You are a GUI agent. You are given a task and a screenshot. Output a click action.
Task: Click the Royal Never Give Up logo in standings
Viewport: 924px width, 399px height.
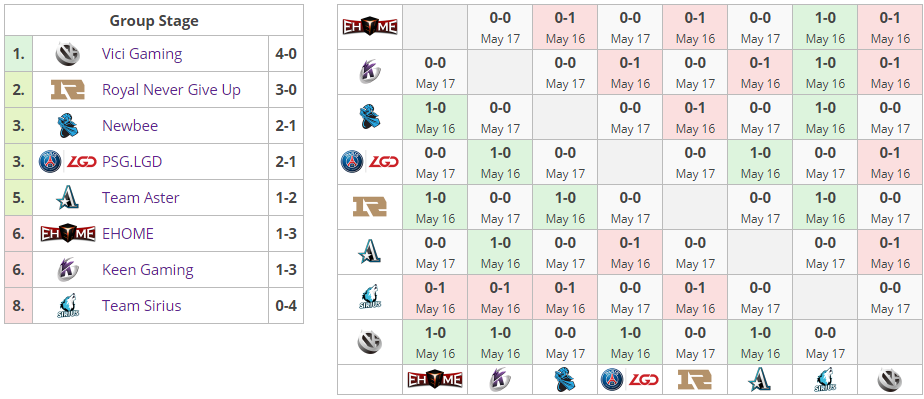click(x=67, y=90)
